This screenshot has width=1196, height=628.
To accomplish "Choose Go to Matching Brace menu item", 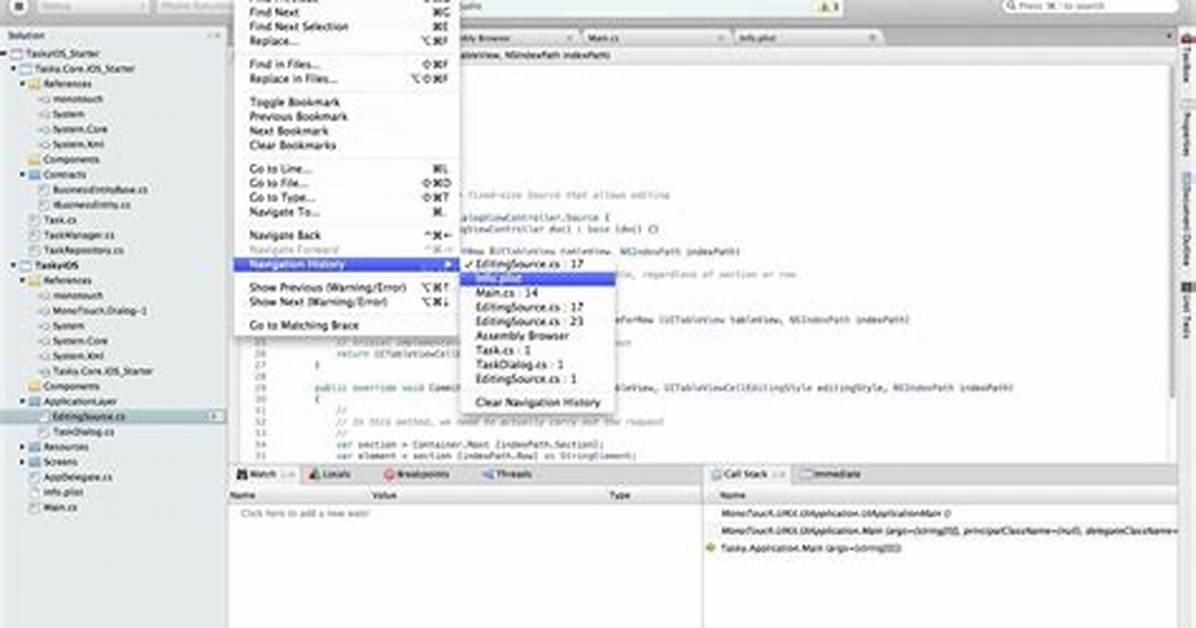I will (x=349, y=326).
